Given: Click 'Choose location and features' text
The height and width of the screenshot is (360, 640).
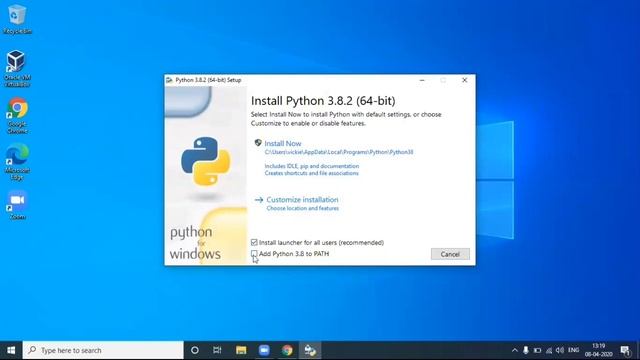Looking at the screenshot, I should tap(302, 208).
